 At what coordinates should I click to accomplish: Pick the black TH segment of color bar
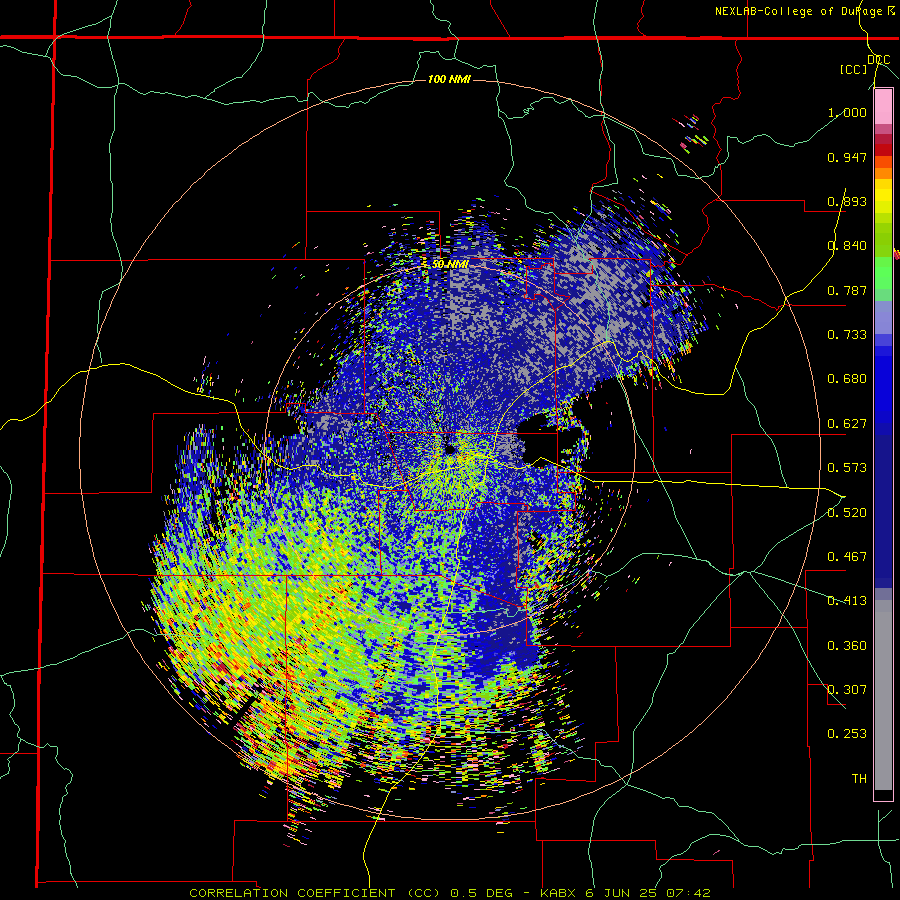[x=883, y=794]
